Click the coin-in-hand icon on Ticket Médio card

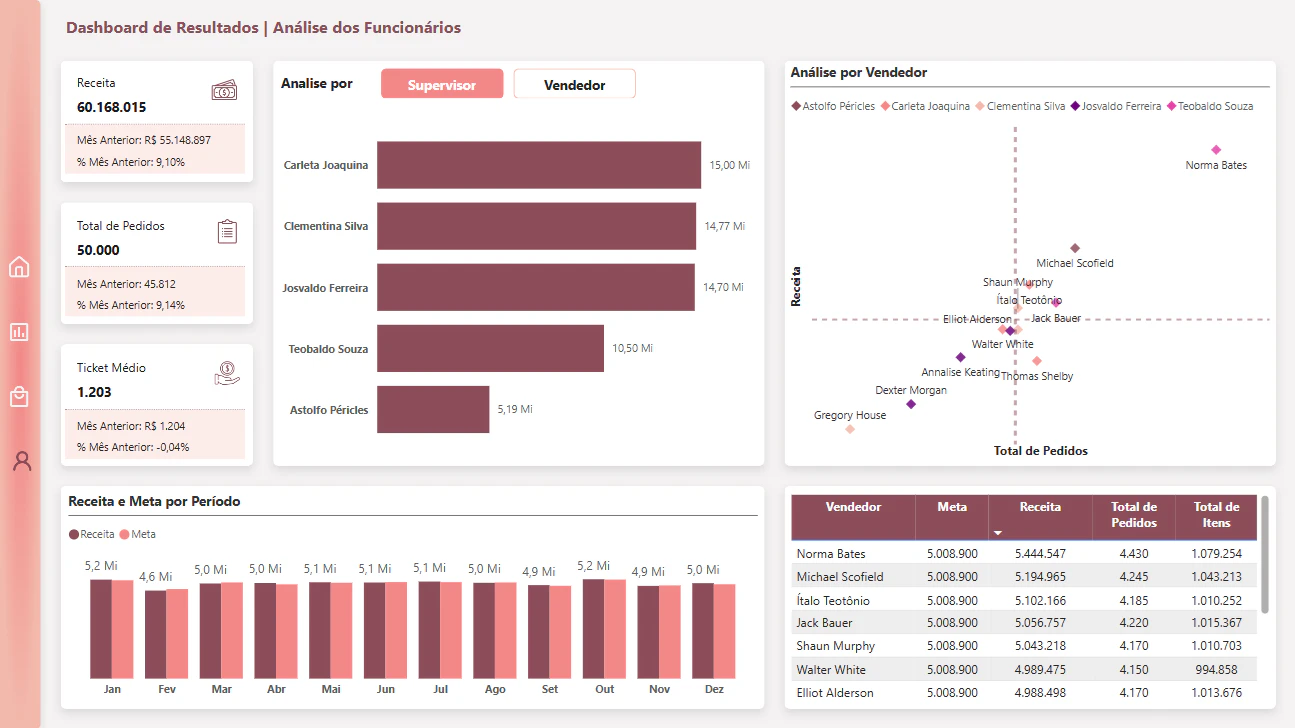pyautogui.click(x=227, y=374)
